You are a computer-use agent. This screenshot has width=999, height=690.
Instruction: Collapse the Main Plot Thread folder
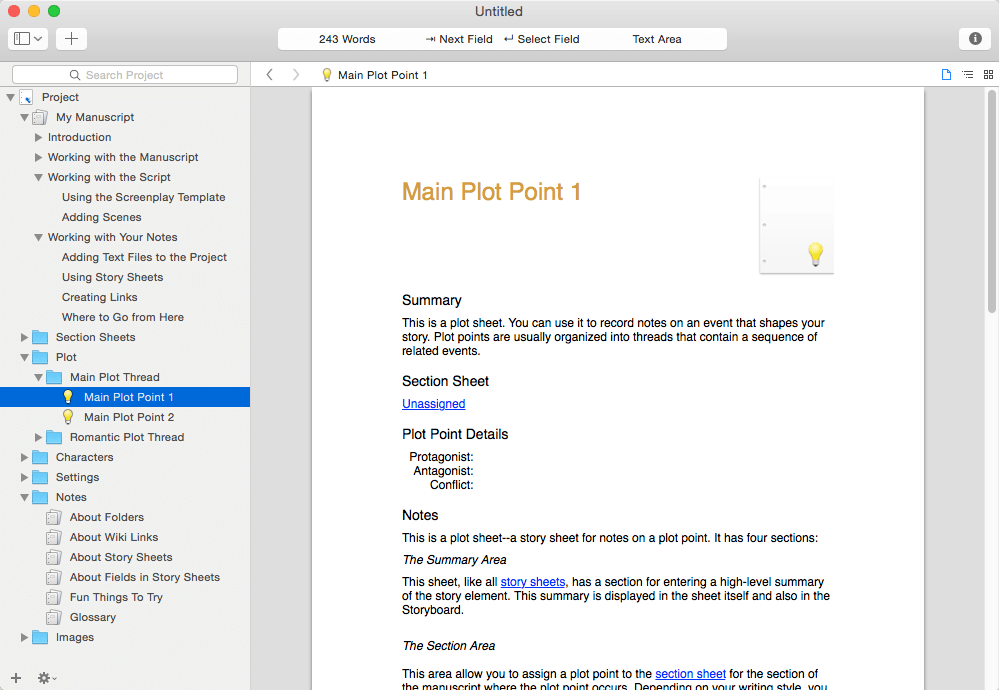[x=39, y=377]
